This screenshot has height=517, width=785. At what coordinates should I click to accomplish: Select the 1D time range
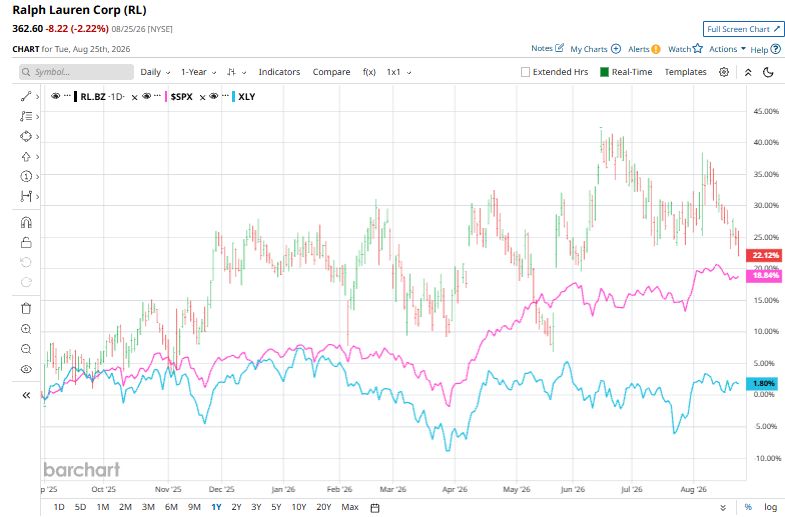(59, 507)
